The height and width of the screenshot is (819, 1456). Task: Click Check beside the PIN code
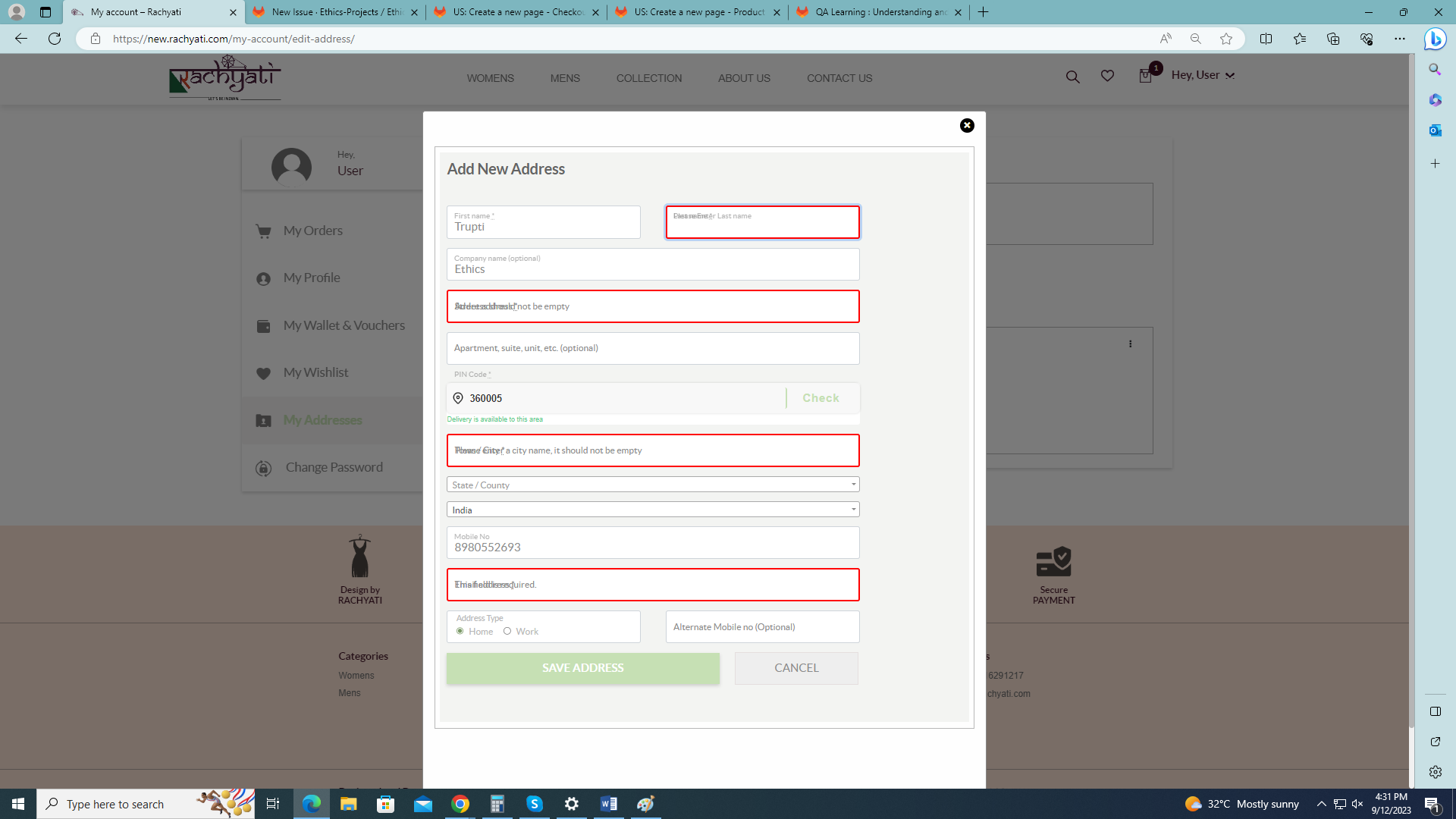821,398
